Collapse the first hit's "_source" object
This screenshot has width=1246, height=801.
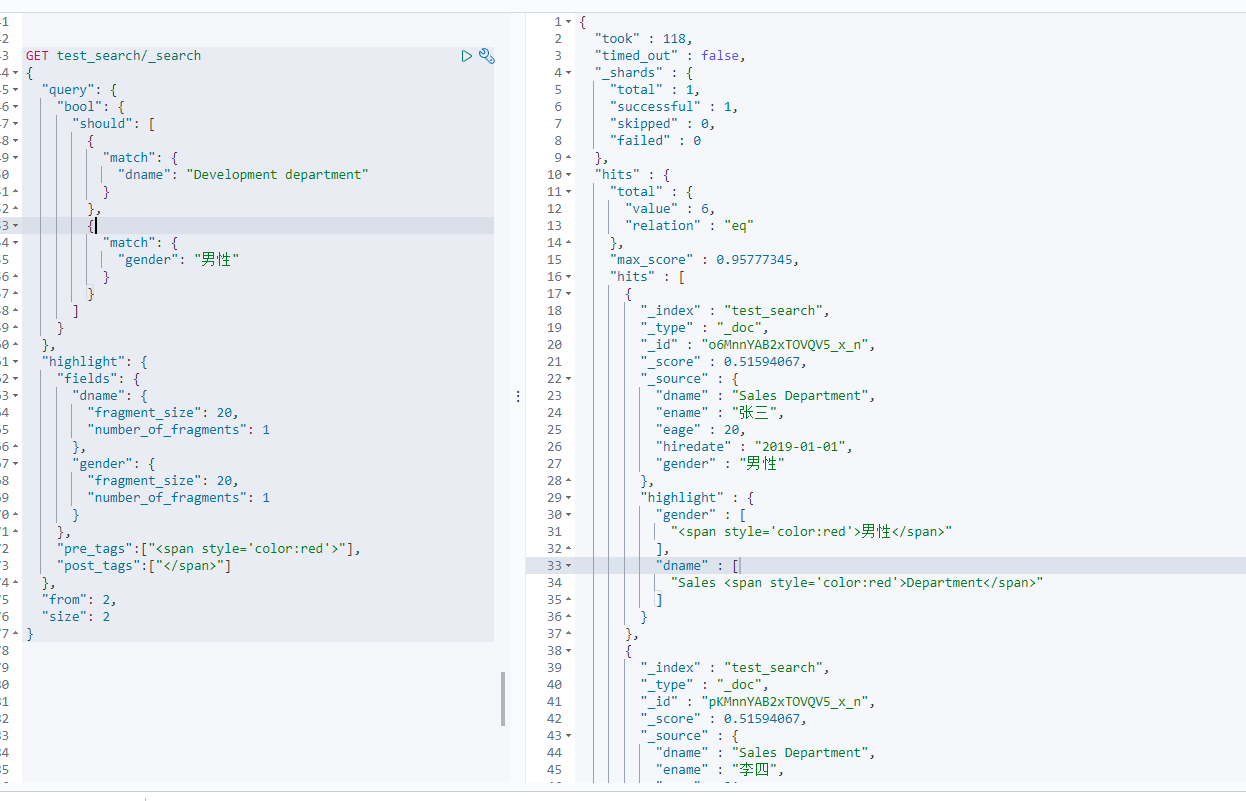click(569, 378)
